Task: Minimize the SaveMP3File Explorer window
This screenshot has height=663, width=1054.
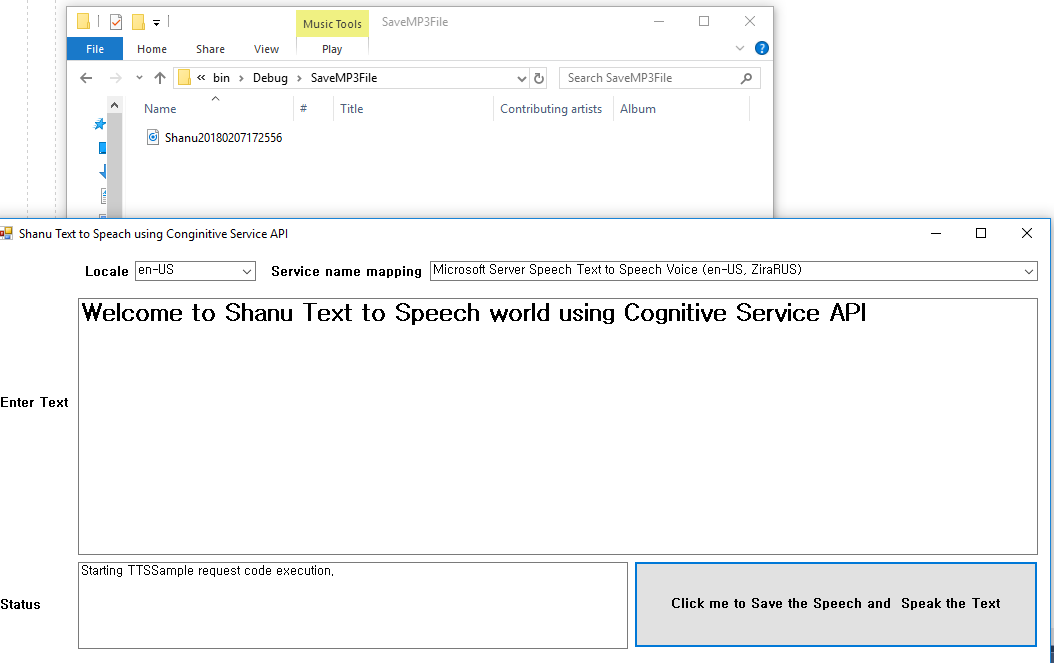Action: [x=659, y=22]
